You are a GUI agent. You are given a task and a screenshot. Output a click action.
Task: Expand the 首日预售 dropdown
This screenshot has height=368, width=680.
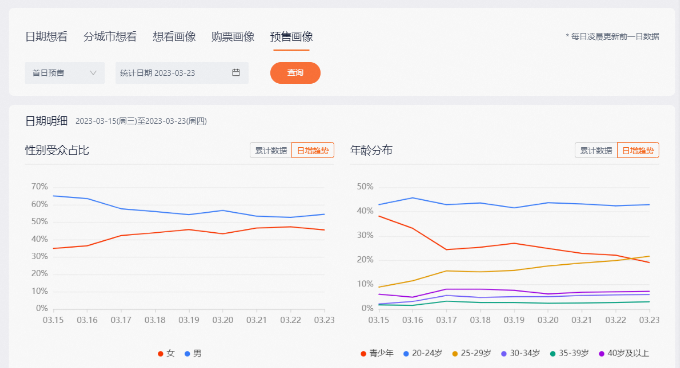tap(65, 73)
